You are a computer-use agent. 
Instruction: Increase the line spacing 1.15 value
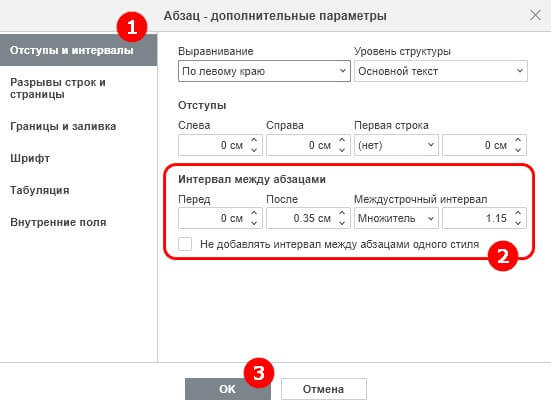click(518, 213)
